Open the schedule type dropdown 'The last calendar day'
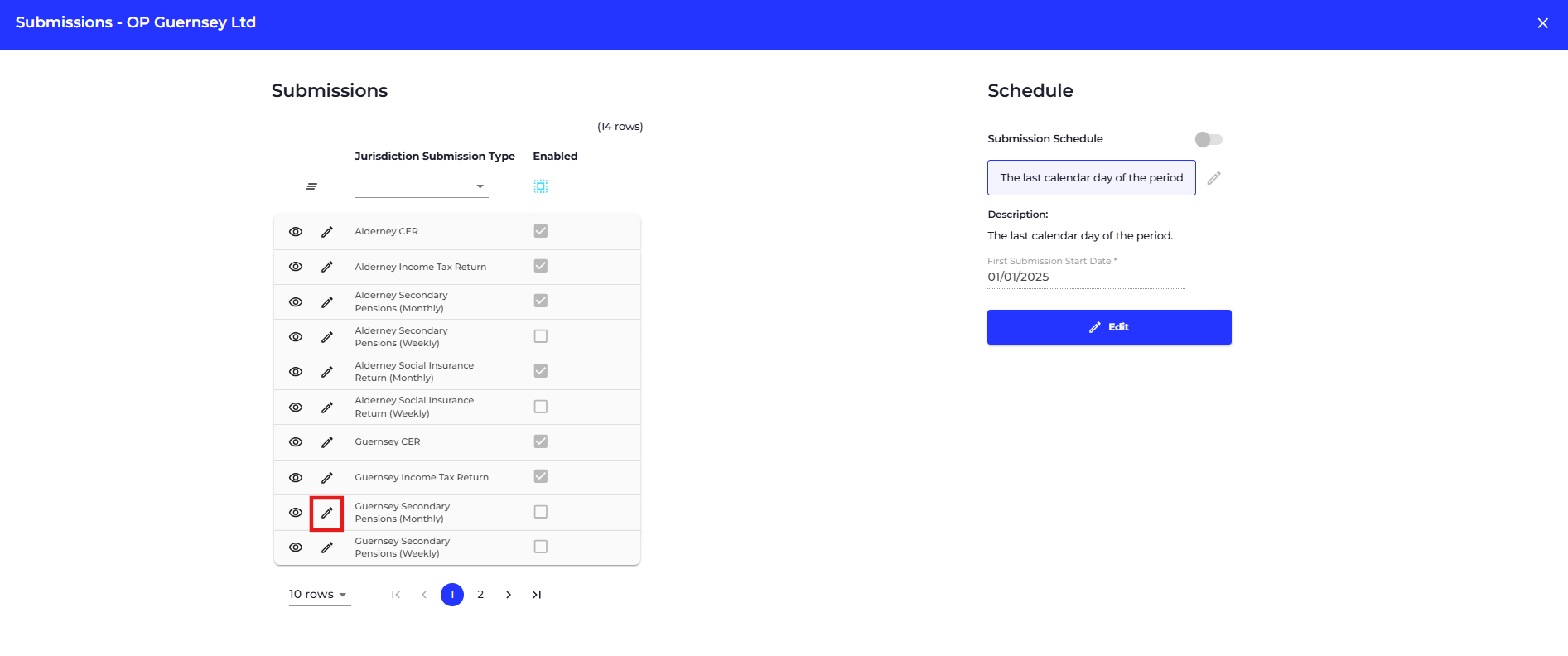 [1092, 178]
